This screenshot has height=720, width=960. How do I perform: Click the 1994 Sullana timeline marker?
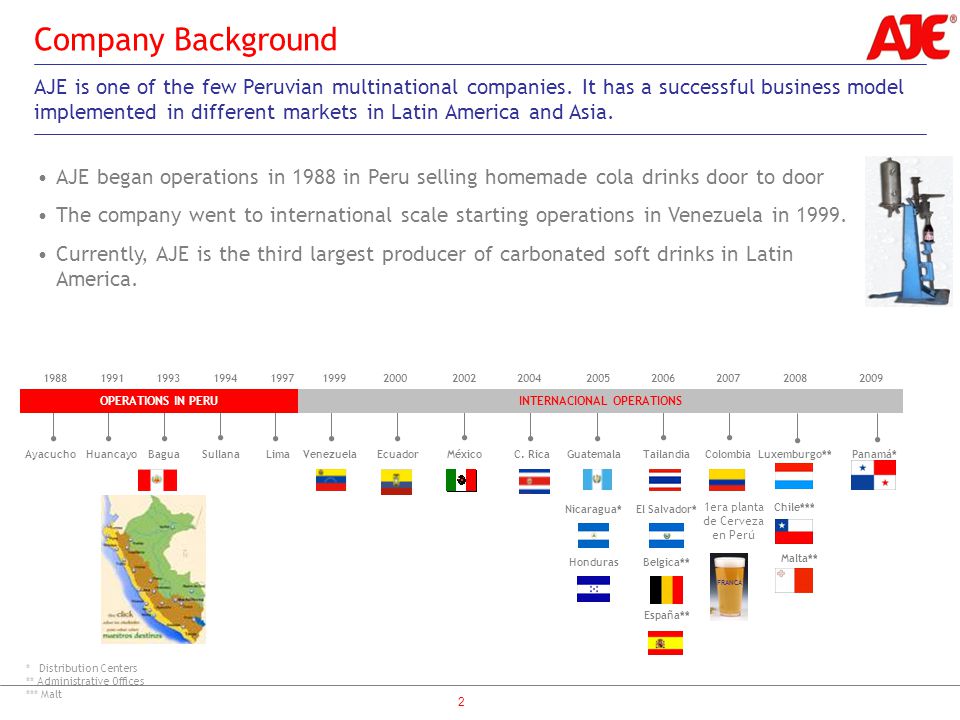[x=220, y=438]
